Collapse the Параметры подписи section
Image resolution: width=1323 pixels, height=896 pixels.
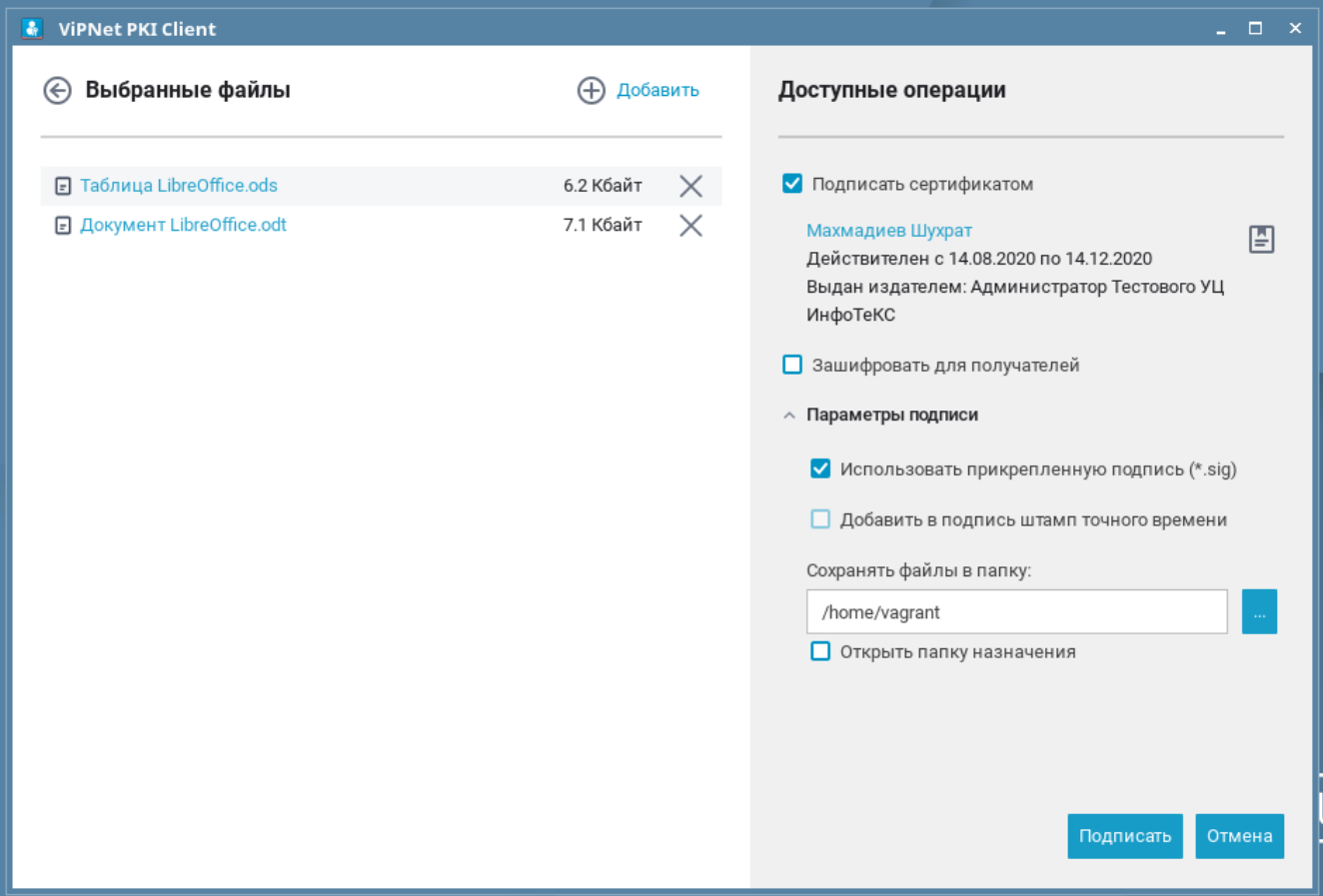[789, 416]
